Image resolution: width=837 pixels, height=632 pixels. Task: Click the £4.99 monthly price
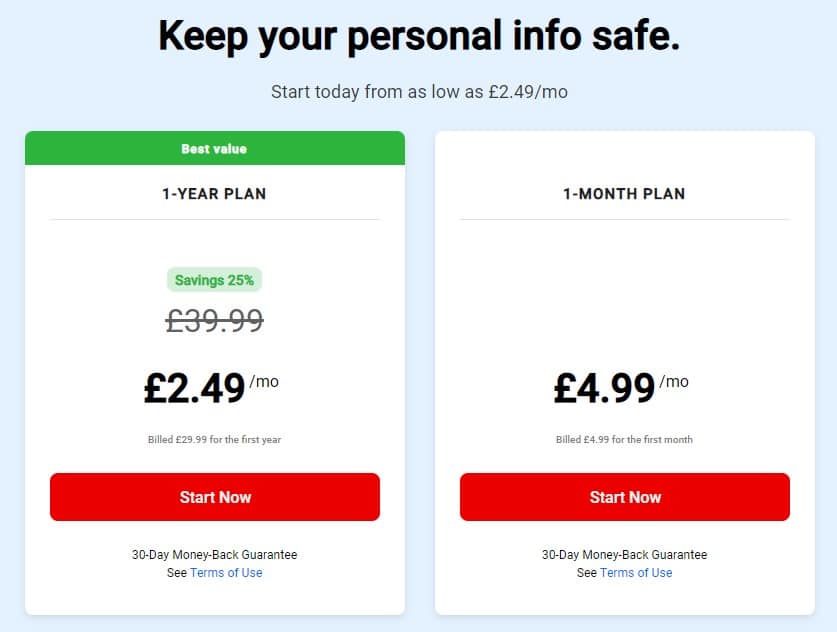click(x=604, y=388)
